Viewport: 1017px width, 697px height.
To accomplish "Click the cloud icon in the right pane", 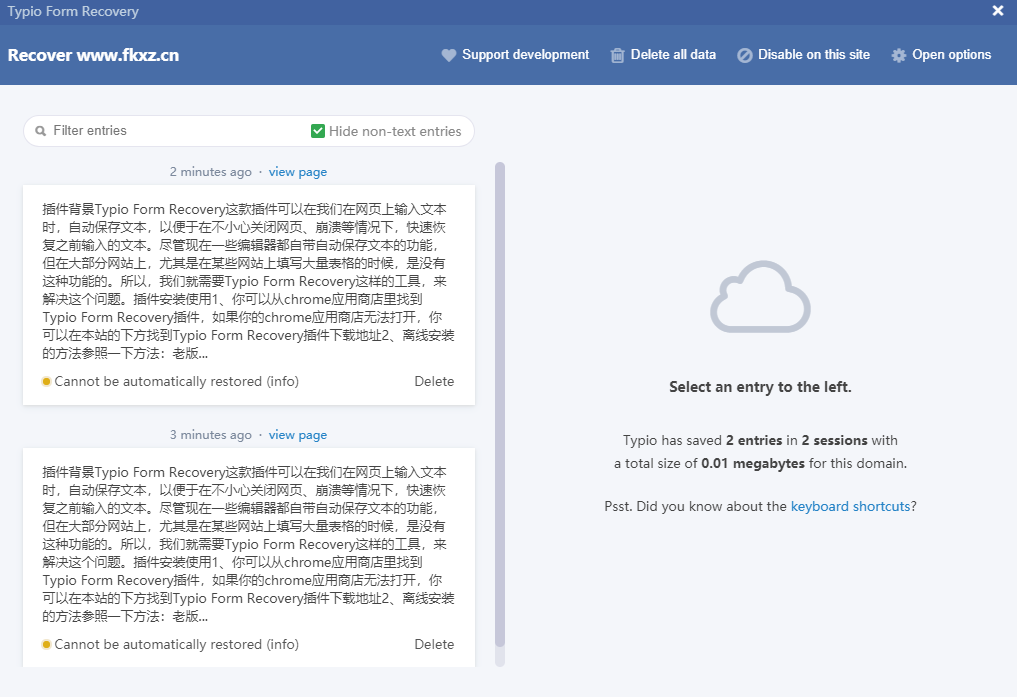I will [760, 297].
